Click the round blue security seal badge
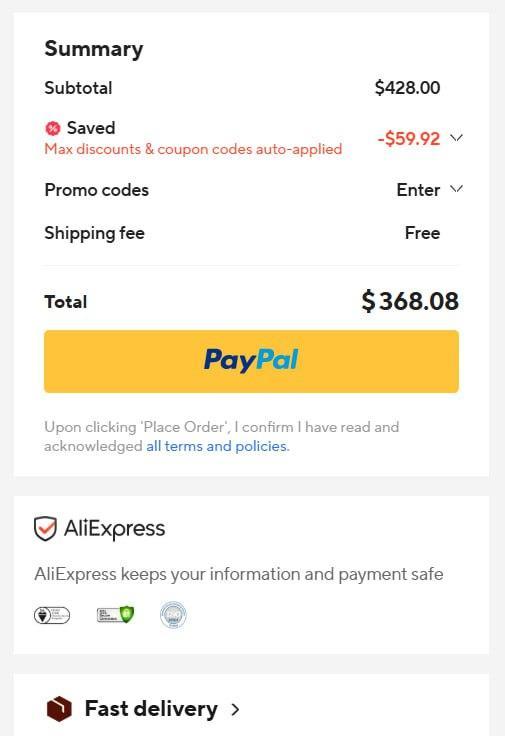The width and height of the screenshot is (505, 736). coord(173,614)
